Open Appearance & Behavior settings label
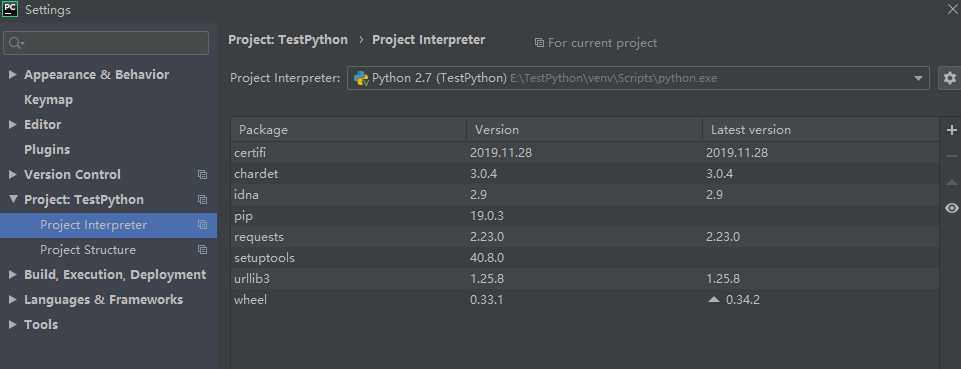The width and height of the screenshot is (961, 369). point(97,75)
